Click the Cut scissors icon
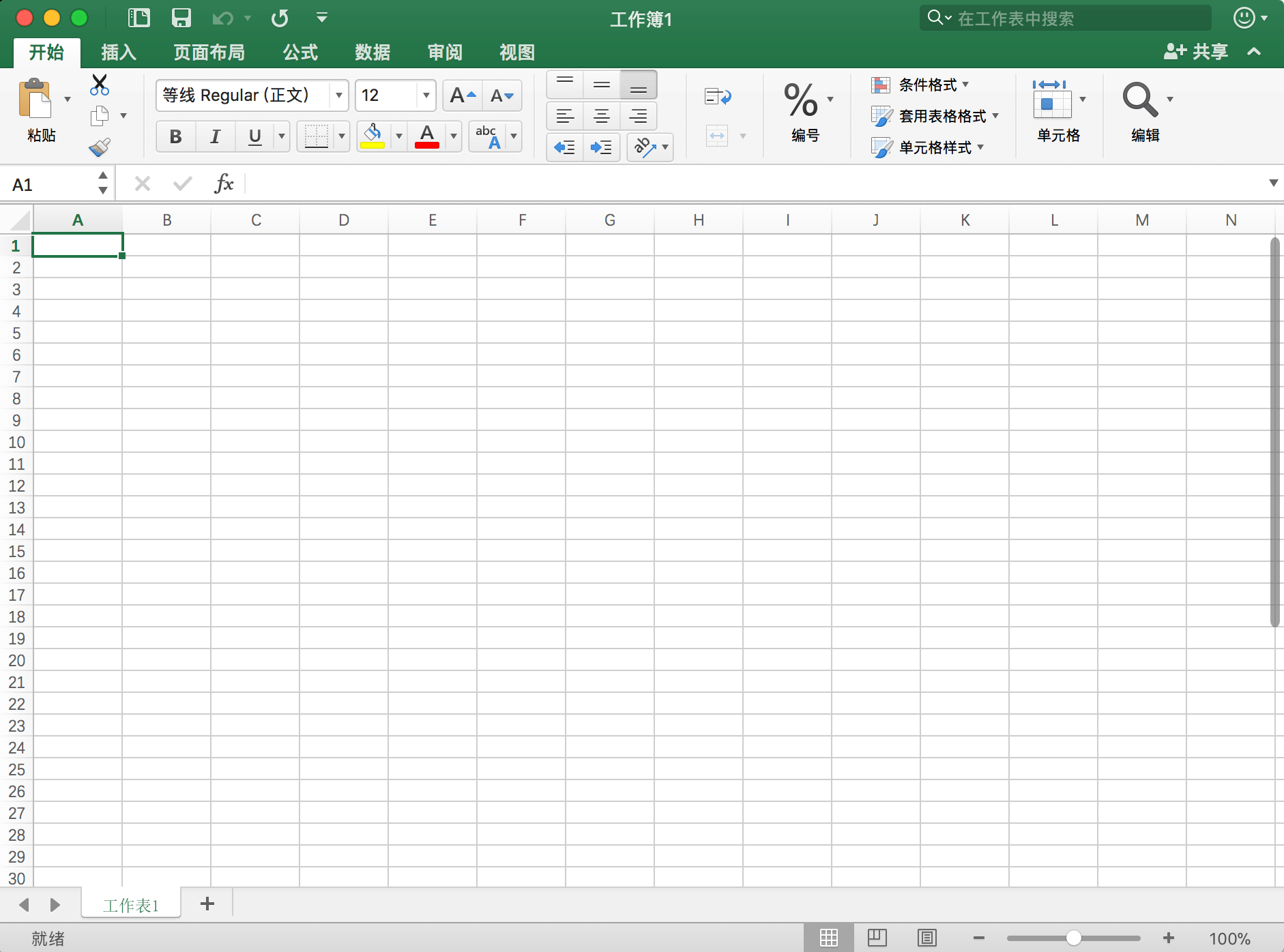Viewport: 1284px width, 952px height. tap(100, 85)
